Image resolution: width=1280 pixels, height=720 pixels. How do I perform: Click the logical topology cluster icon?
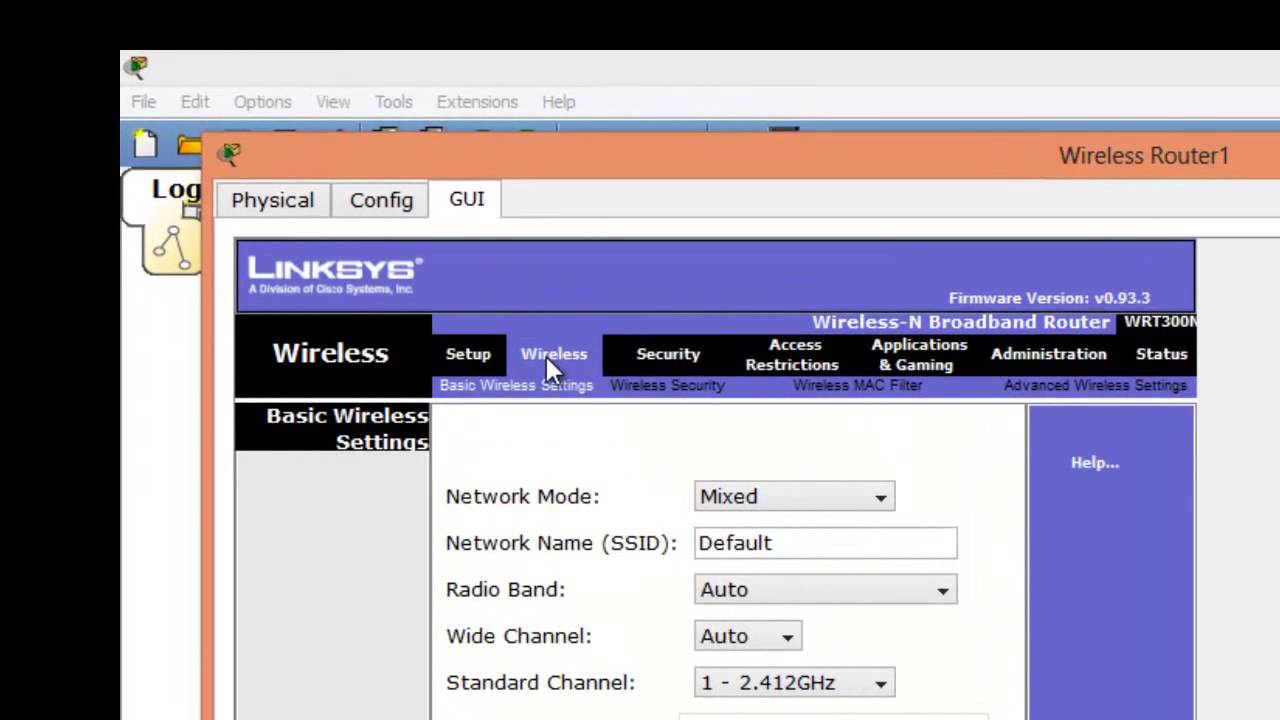(x=172, y=248)
